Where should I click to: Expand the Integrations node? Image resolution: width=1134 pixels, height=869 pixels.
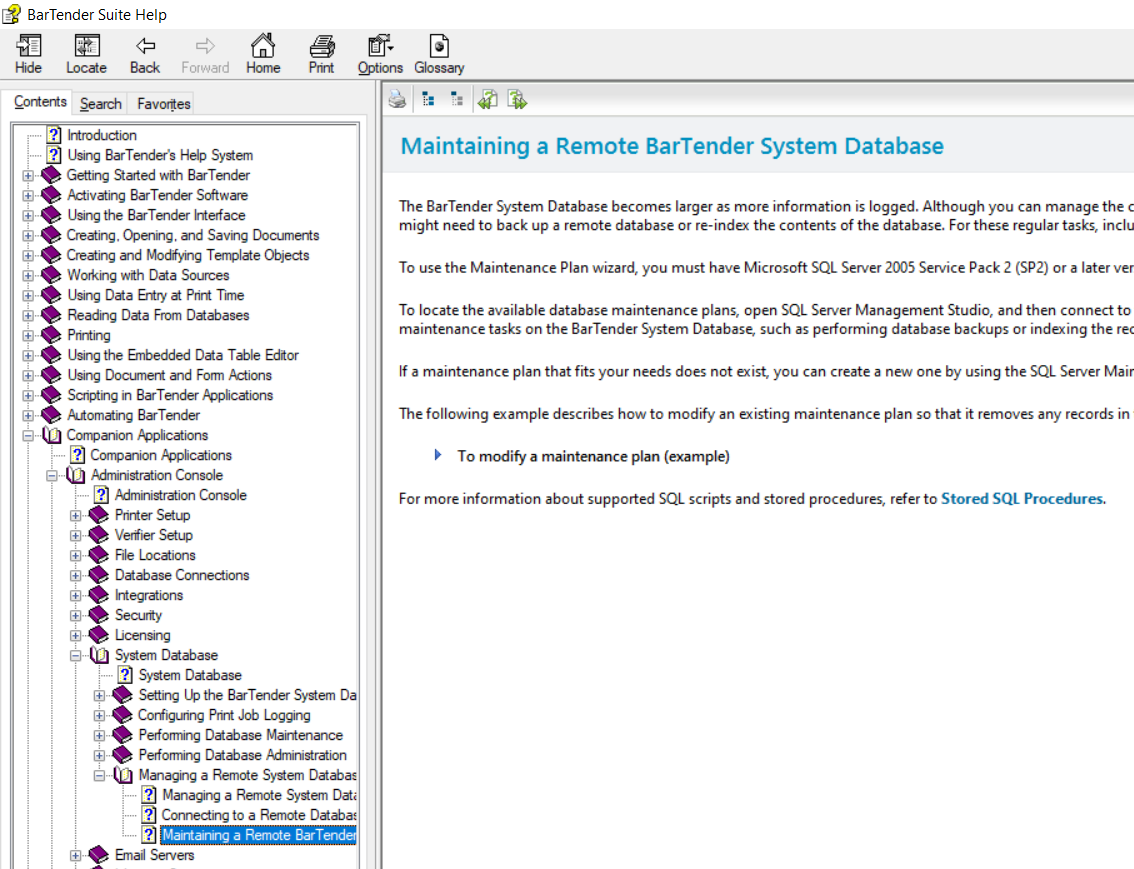click(x=75, y=596)
